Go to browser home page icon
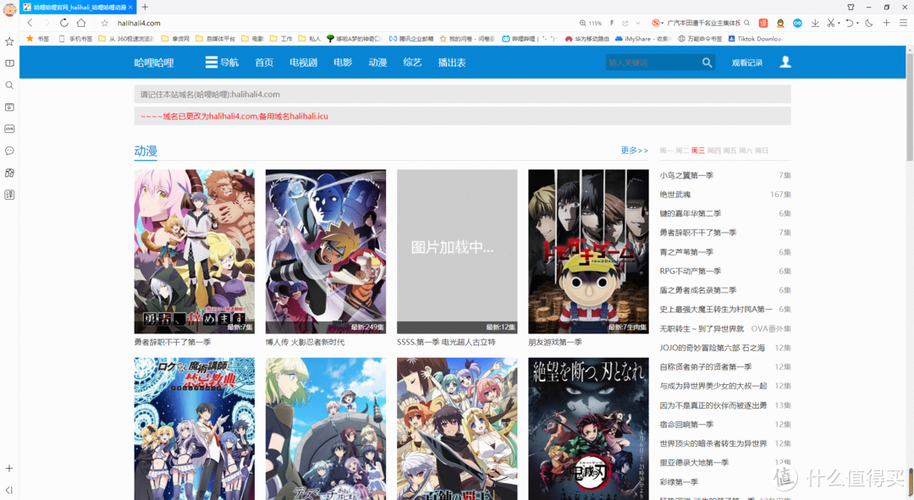The width and height of the screenshot is (914, 500). pos(81,23)
